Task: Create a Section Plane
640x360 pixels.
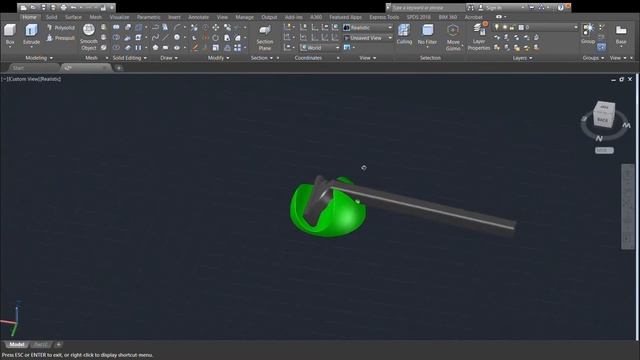Action: click(x=265, y=37)
